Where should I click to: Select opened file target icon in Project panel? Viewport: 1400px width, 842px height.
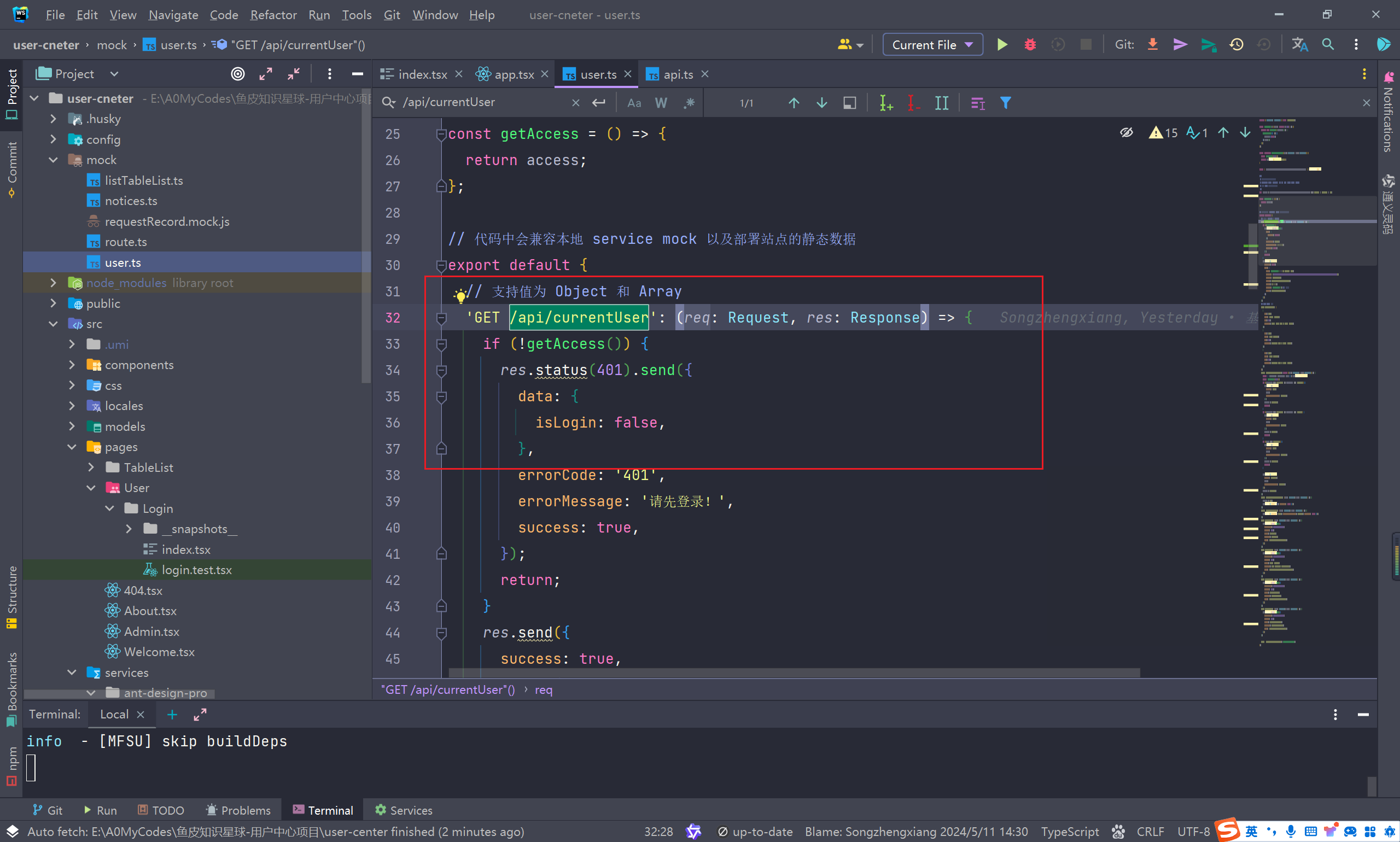tap(238, 74)
